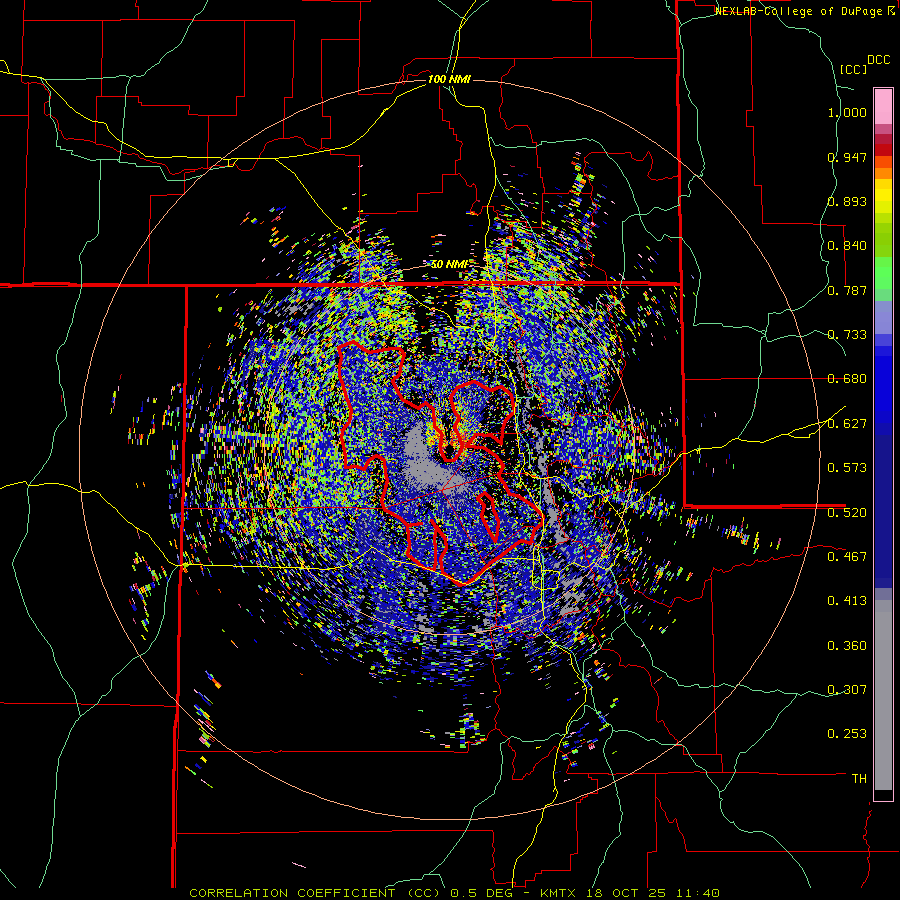The width and height of the screenshot is (900, 900).
Task: Select the 0.893 legend value
Action: click(x=847, y=201)
